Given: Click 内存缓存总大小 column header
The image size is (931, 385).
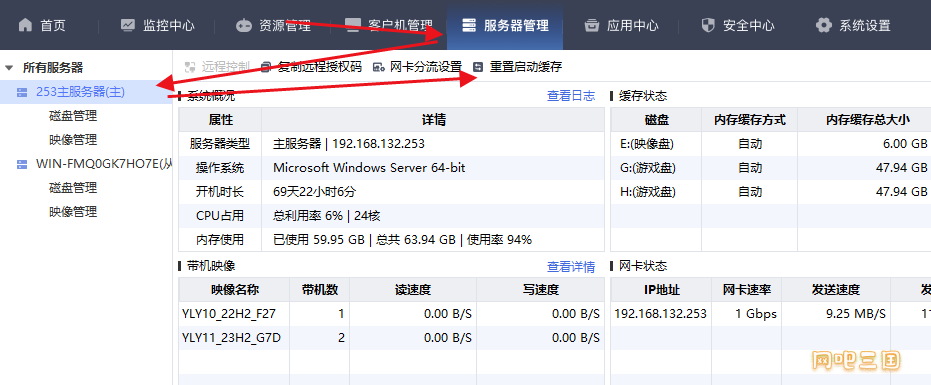Looking at the screenshot, I should click(x=867, y=120).
